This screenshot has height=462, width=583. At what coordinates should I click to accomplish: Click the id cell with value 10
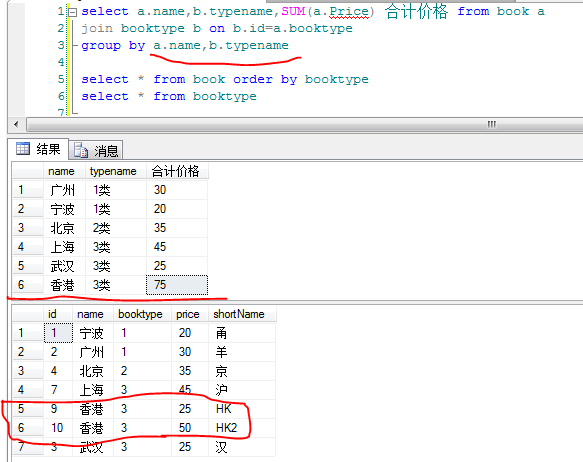click(x=58, y=428)
